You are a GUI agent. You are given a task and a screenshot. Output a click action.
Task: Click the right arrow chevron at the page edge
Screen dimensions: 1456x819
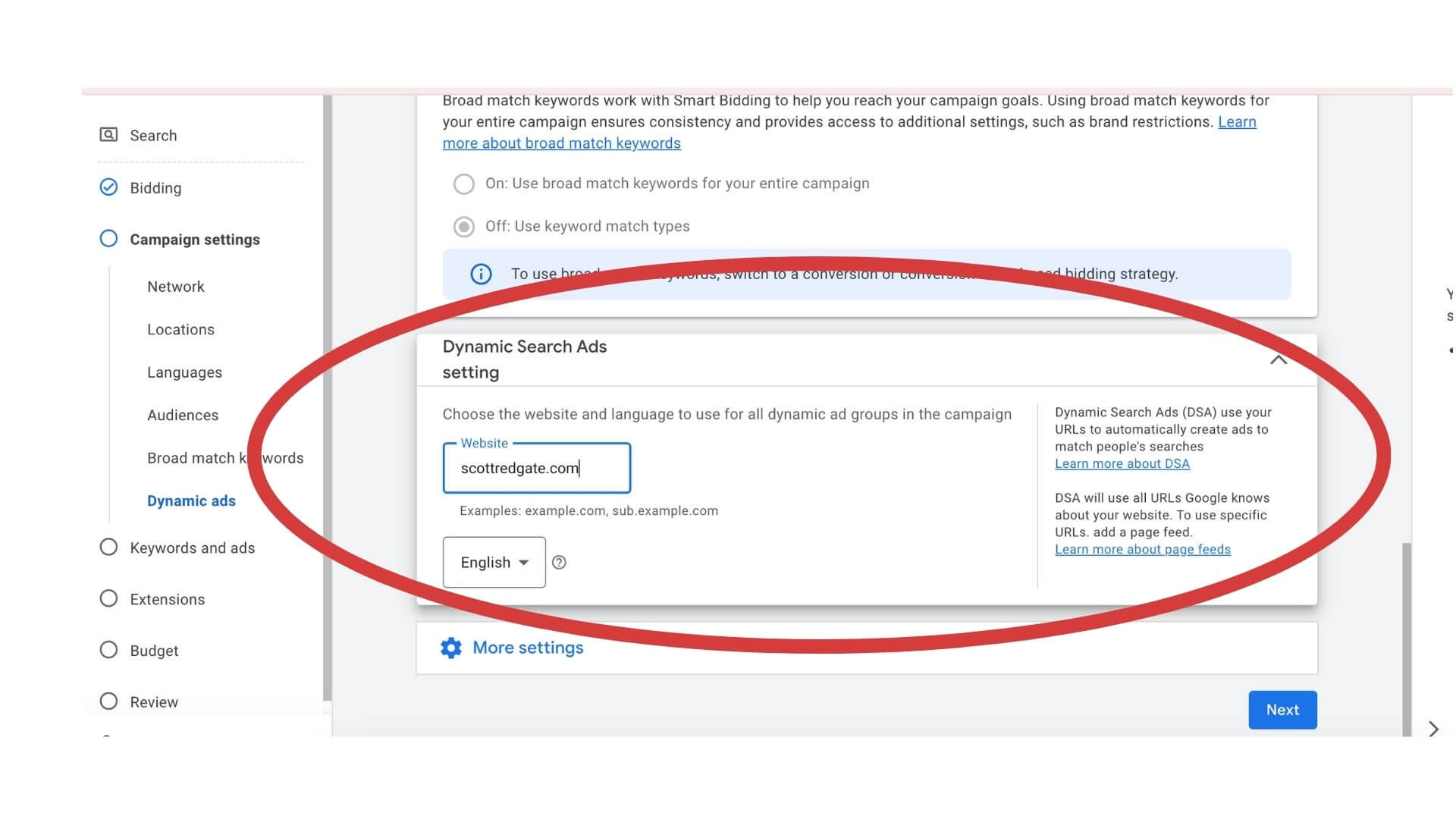(1433, 729)
